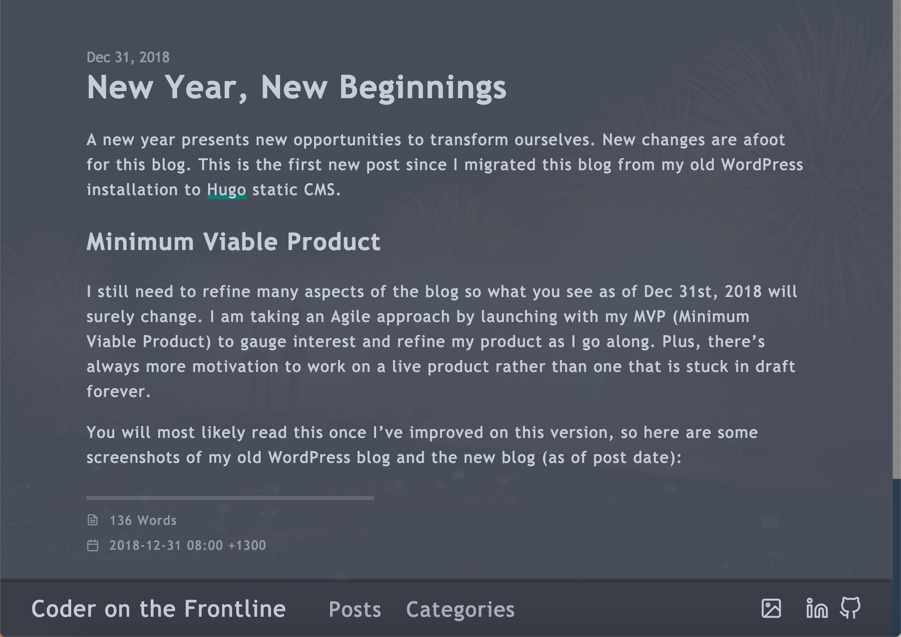
Task: Open the image gallery icon in footer
Action: tap(771, 608)
